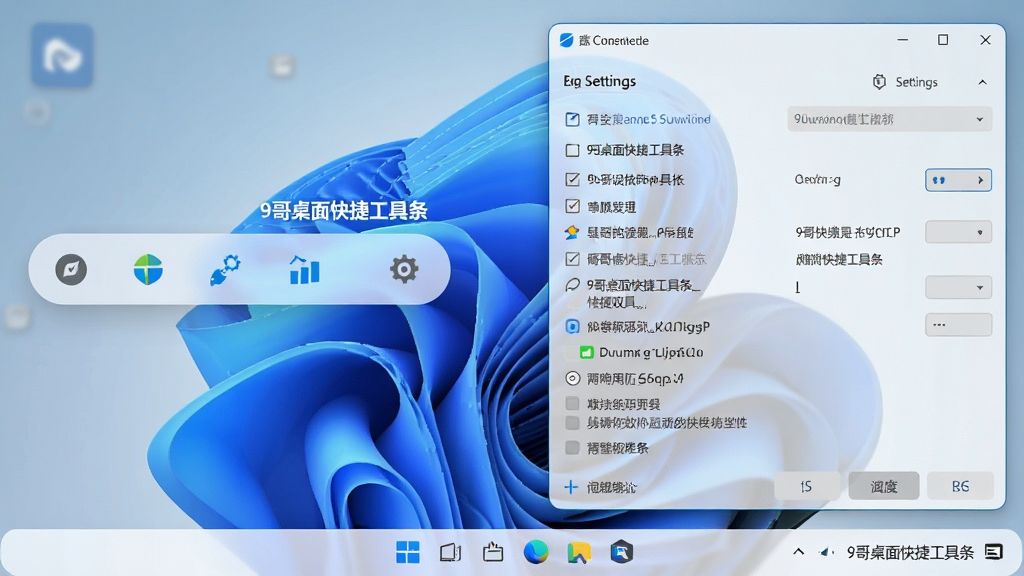Open the green and blue globe tool
The height and width of the screenshot is (576, 1024).
(x=148, y=269)
